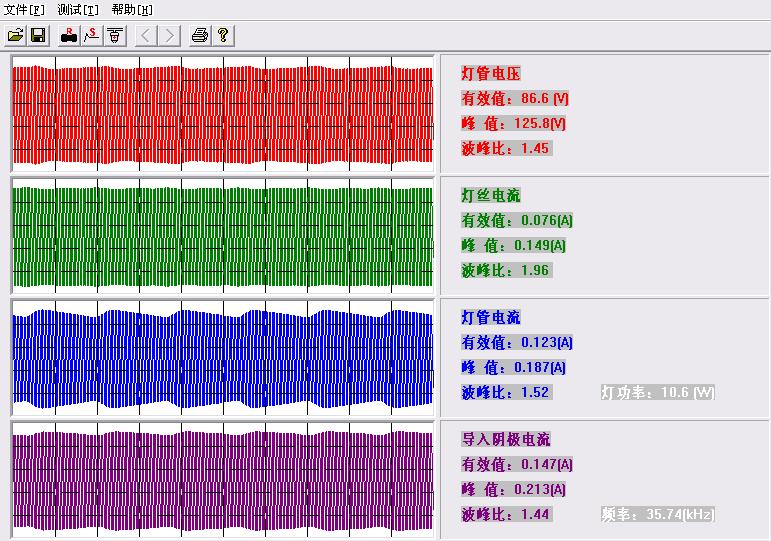Select the 波峰比: 1.96 reading
The height and width of the screenshot is (541, 771).
[506, 270]
